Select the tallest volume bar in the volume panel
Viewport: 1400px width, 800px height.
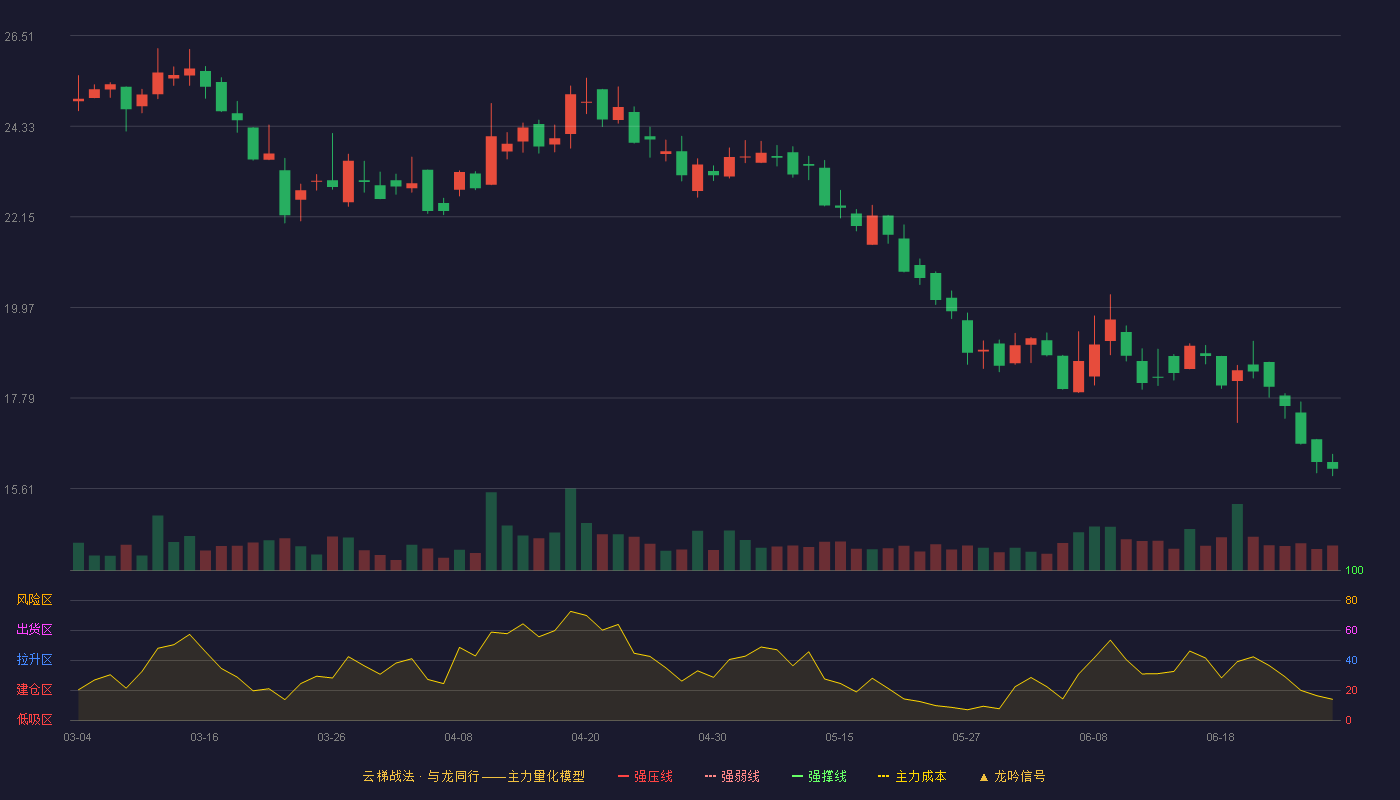pyautogui.click(x=570, y=529)
